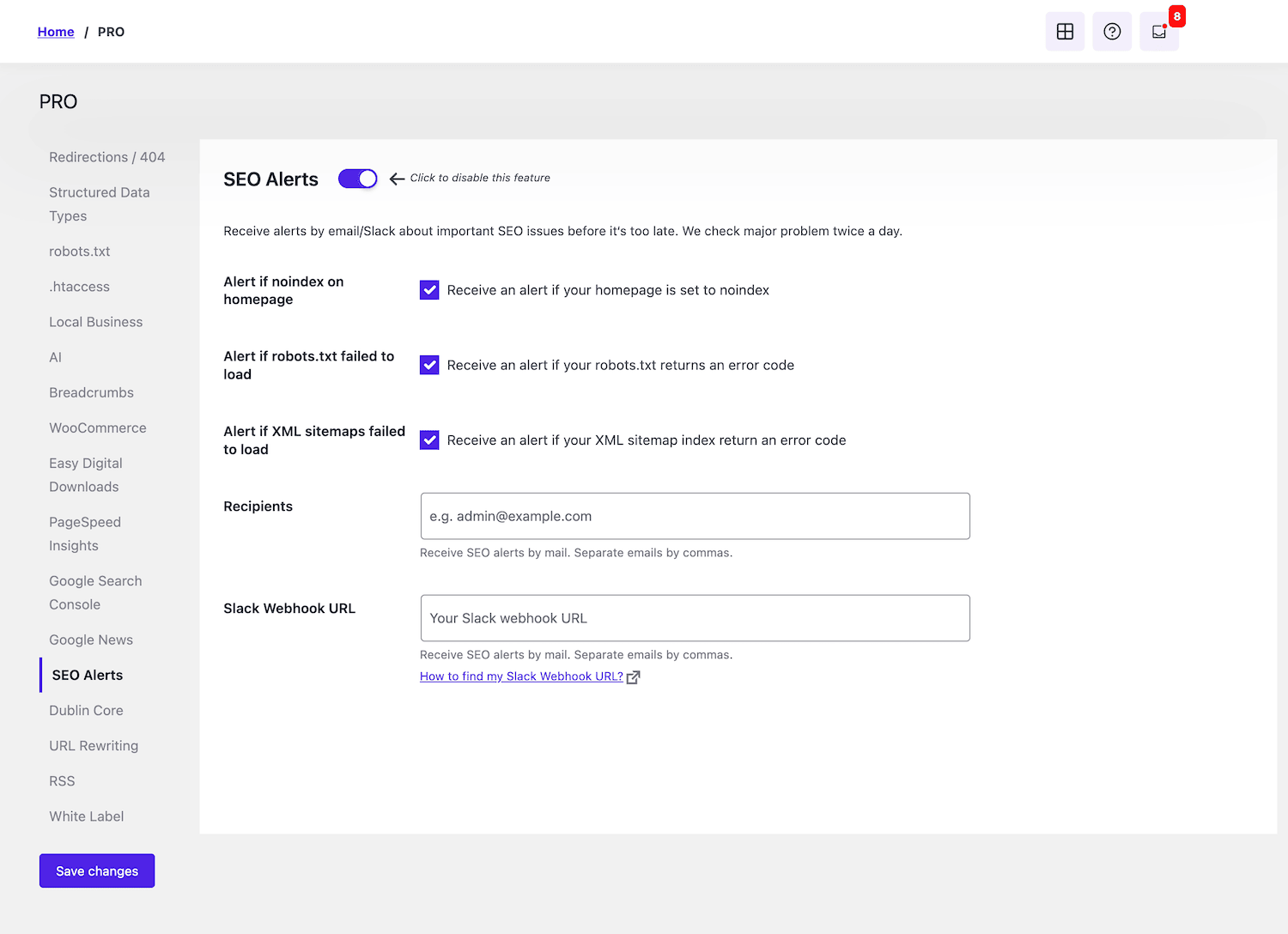Image resolution: width=1288 pixels, height=934 pixels.
Task: Open notifications inbox with 8 badge
Action: pos(1159,32)
